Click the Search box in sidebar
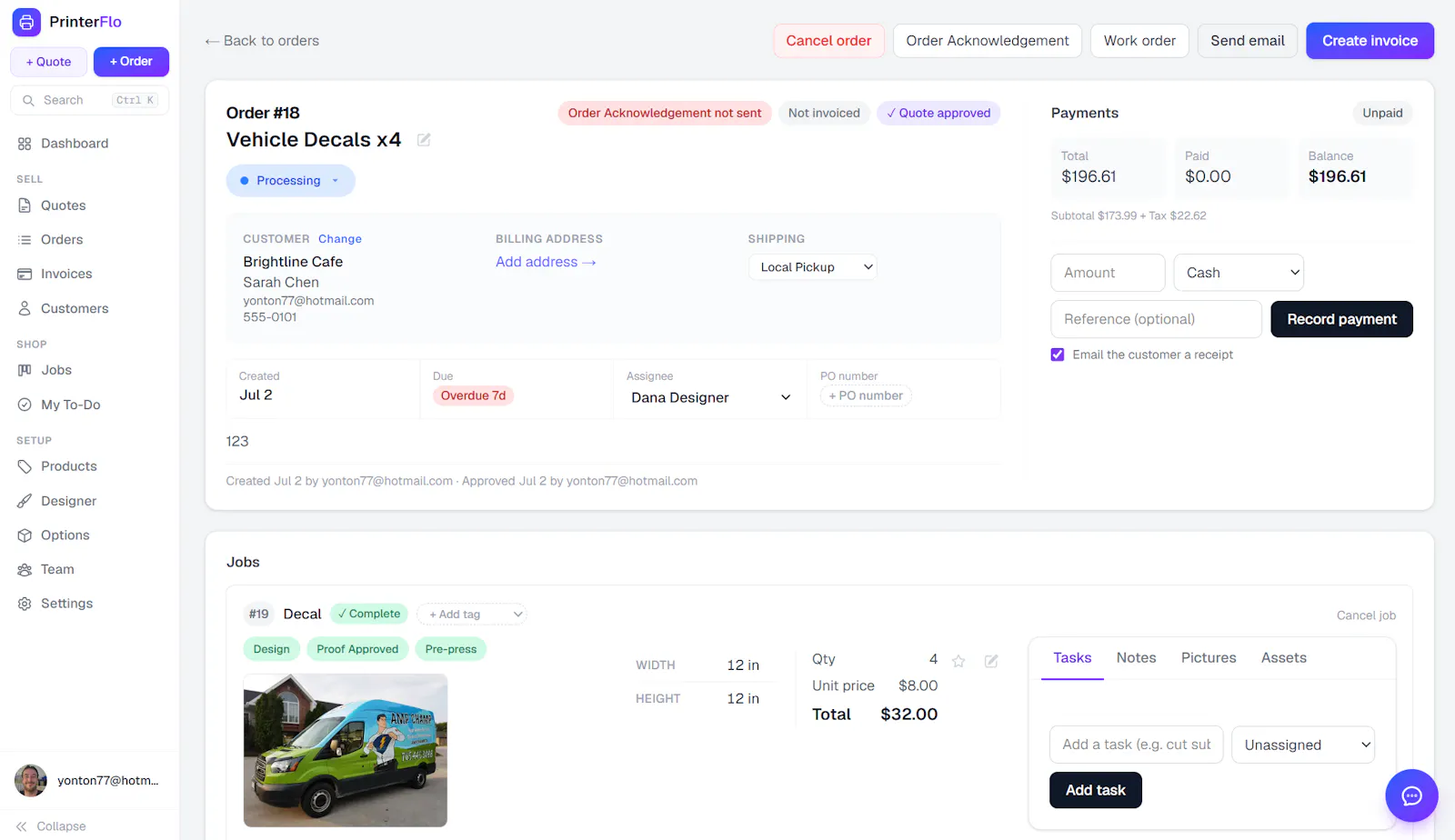Image resolution: width=1455 pixels, height=840 pixels. [90, 100]
